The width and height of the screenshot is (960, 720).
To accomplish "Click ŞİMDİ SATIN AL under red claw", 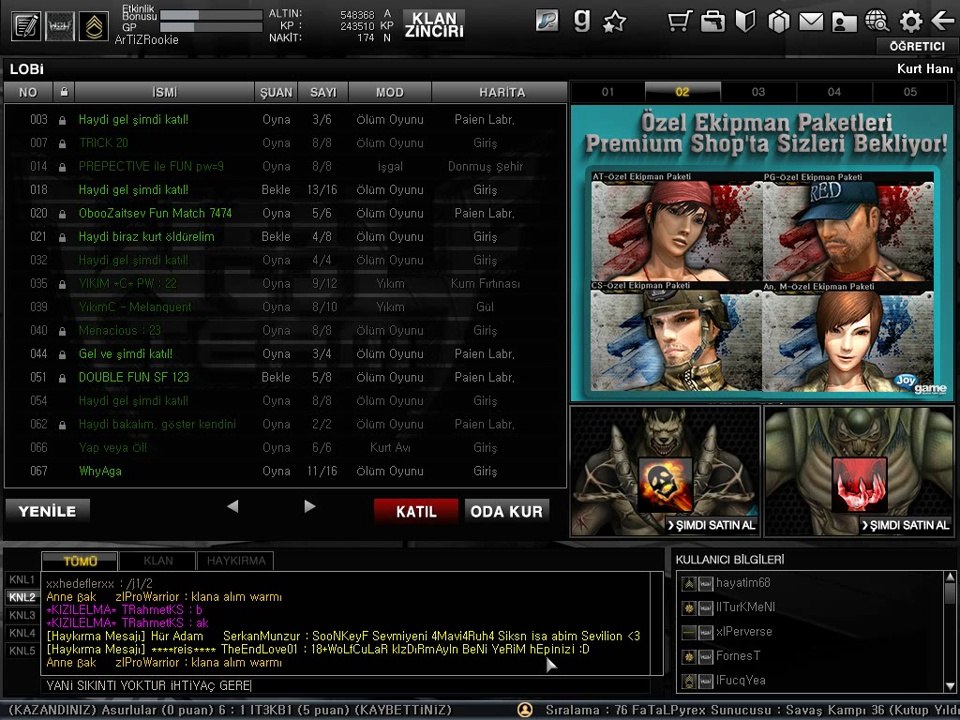I will [x=906, y=525].
